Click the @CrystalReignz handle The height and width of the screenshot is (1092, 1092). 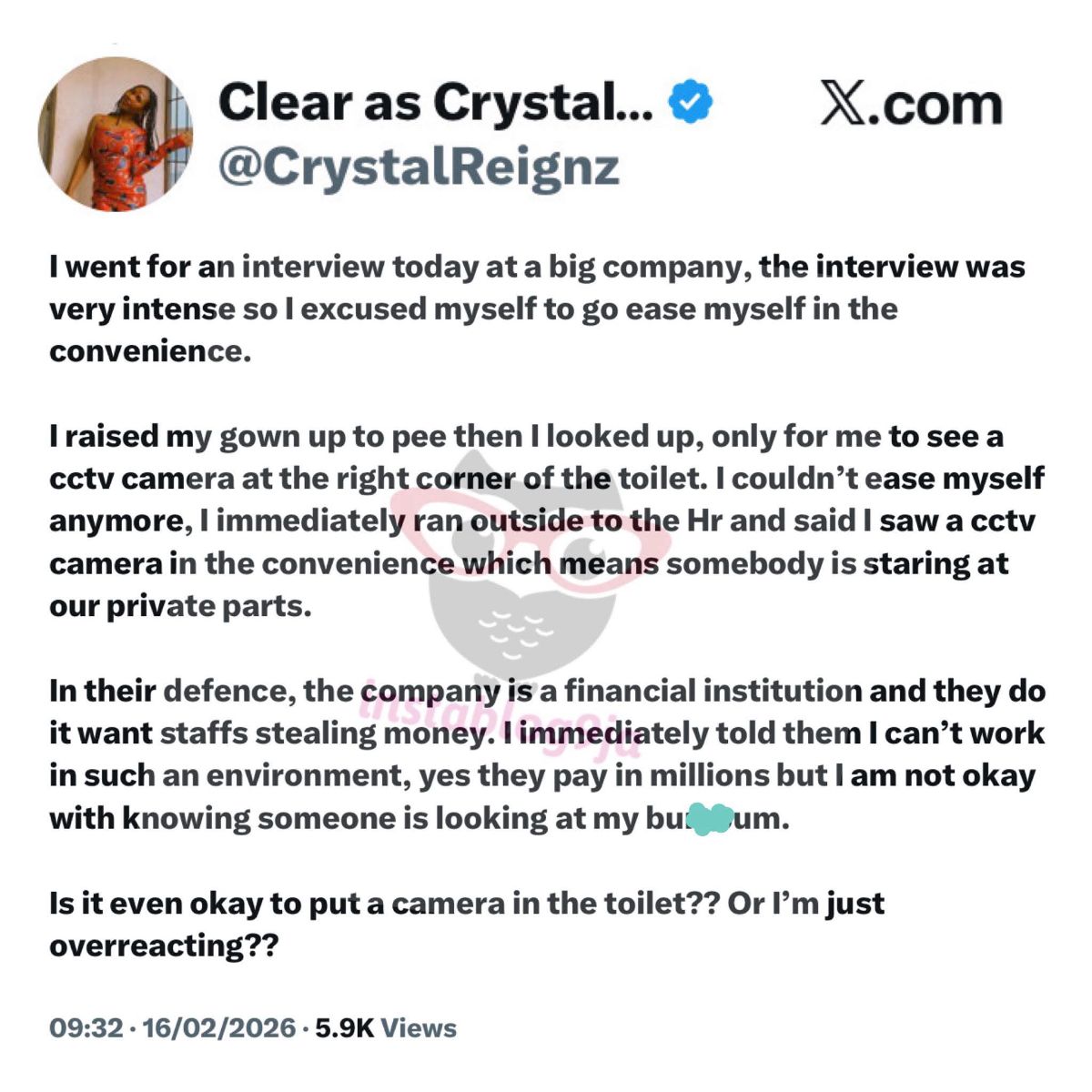419,167
